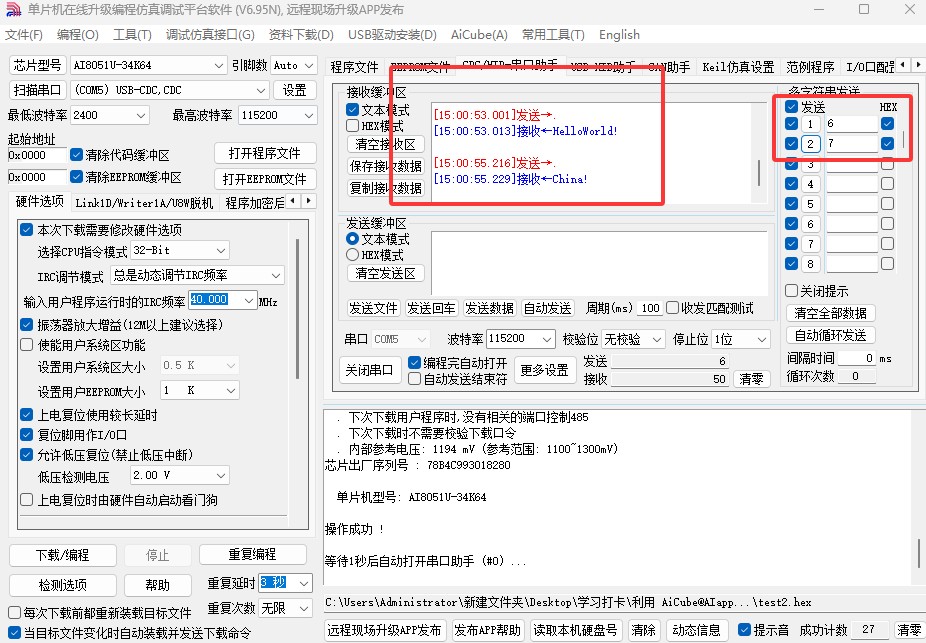Click the log output vertical scrollbar
The image size is (926, 643).
click(918, 554)
